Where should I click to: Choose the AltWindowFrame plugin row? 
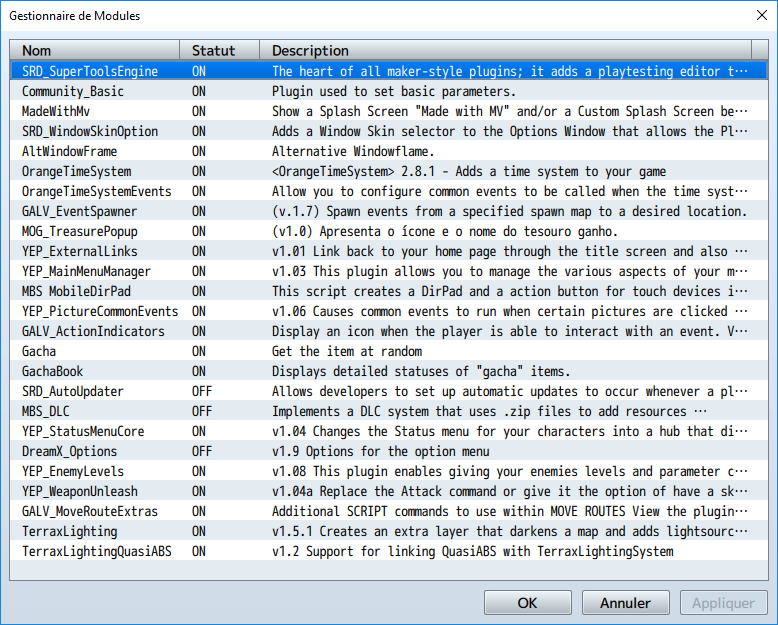pos(389,151)
